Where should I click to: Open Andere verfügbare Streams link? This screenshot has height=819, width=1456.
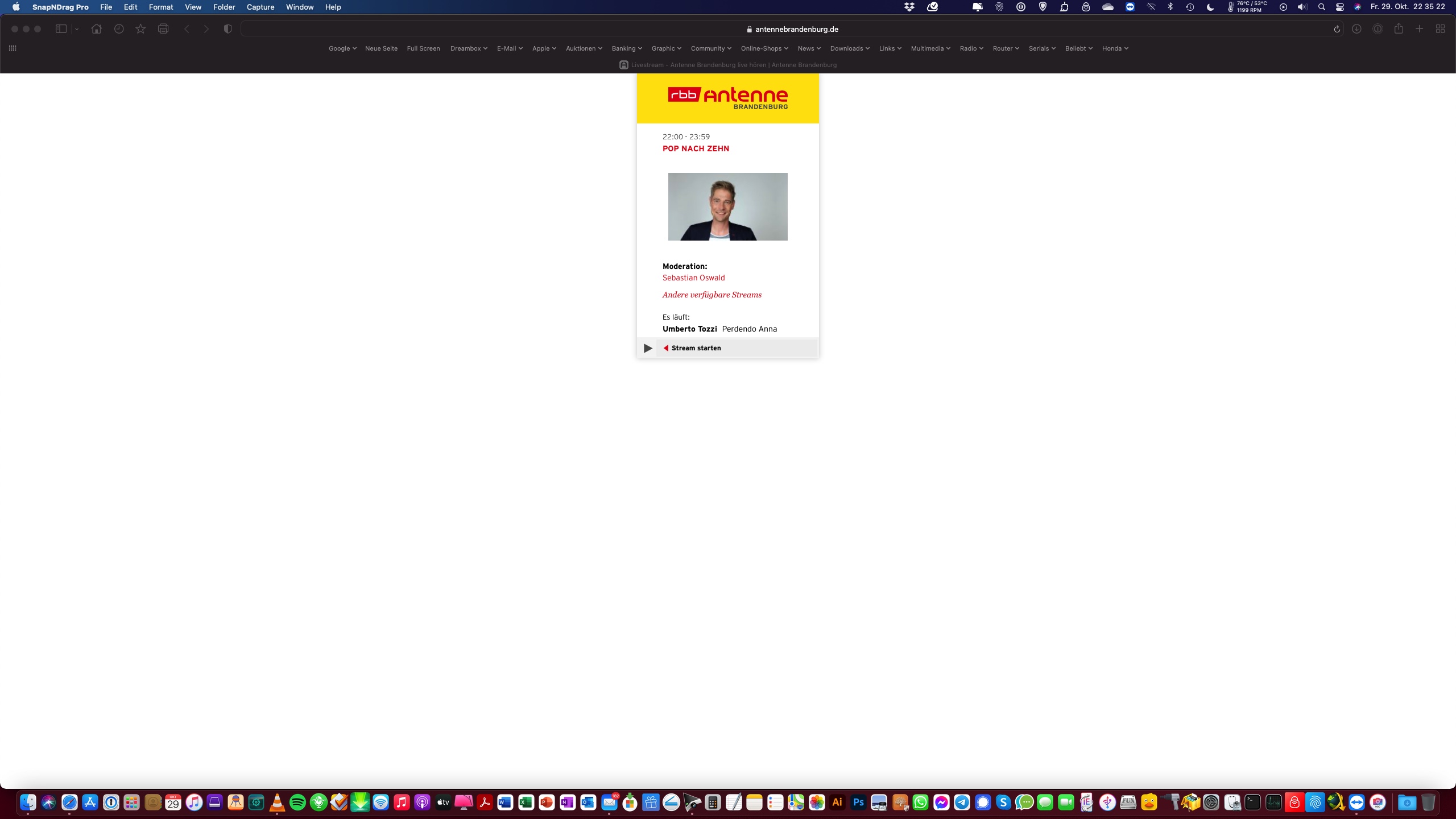(712, 295)
